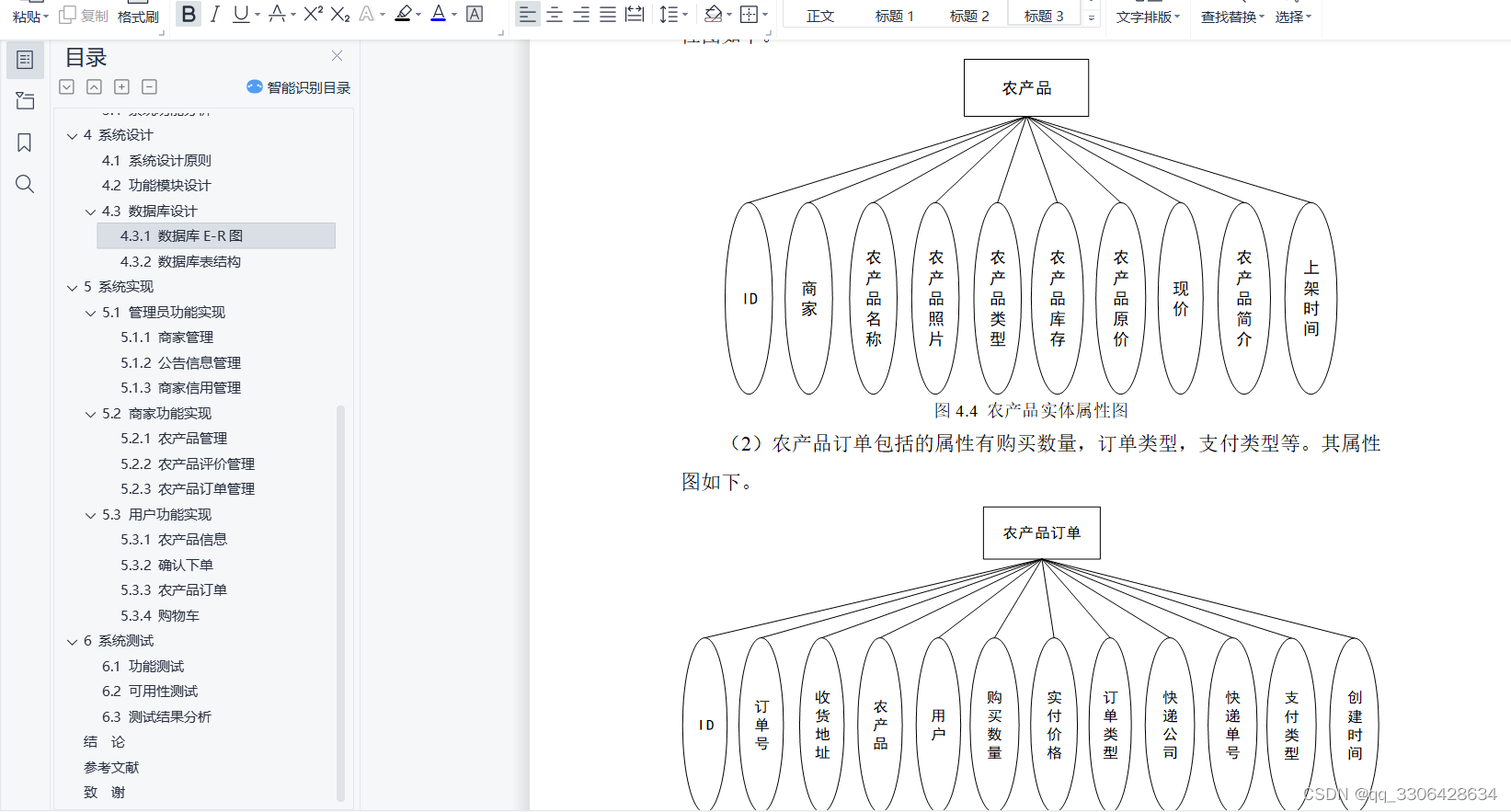This screenshot has width=1511, height=812.
Task: Click collapse-all arrow in 目录 panel
Action: (x=94, y=86)
